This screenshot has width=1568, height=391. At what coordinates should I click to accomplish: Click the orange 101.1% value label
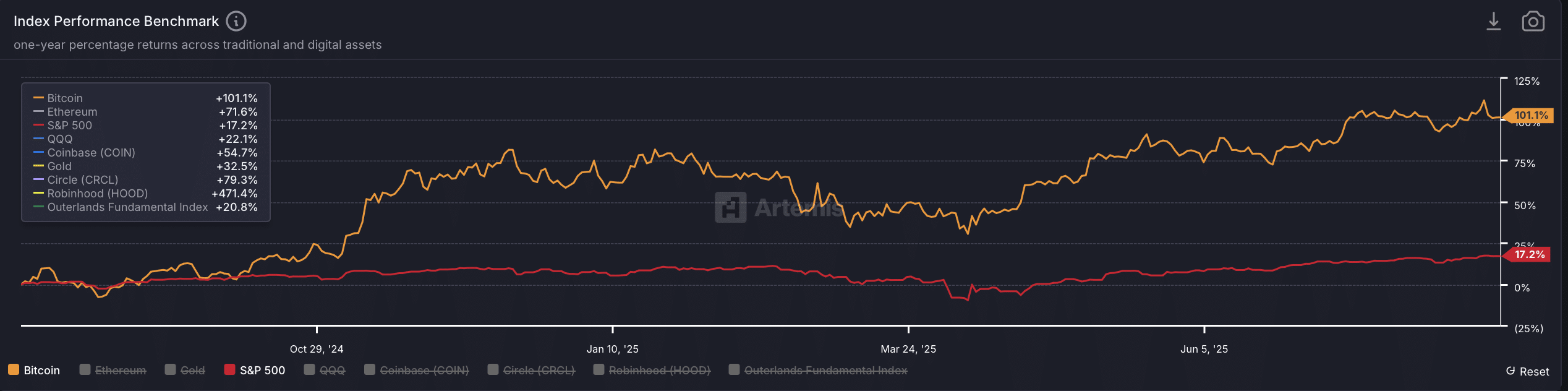point(1531,116)
